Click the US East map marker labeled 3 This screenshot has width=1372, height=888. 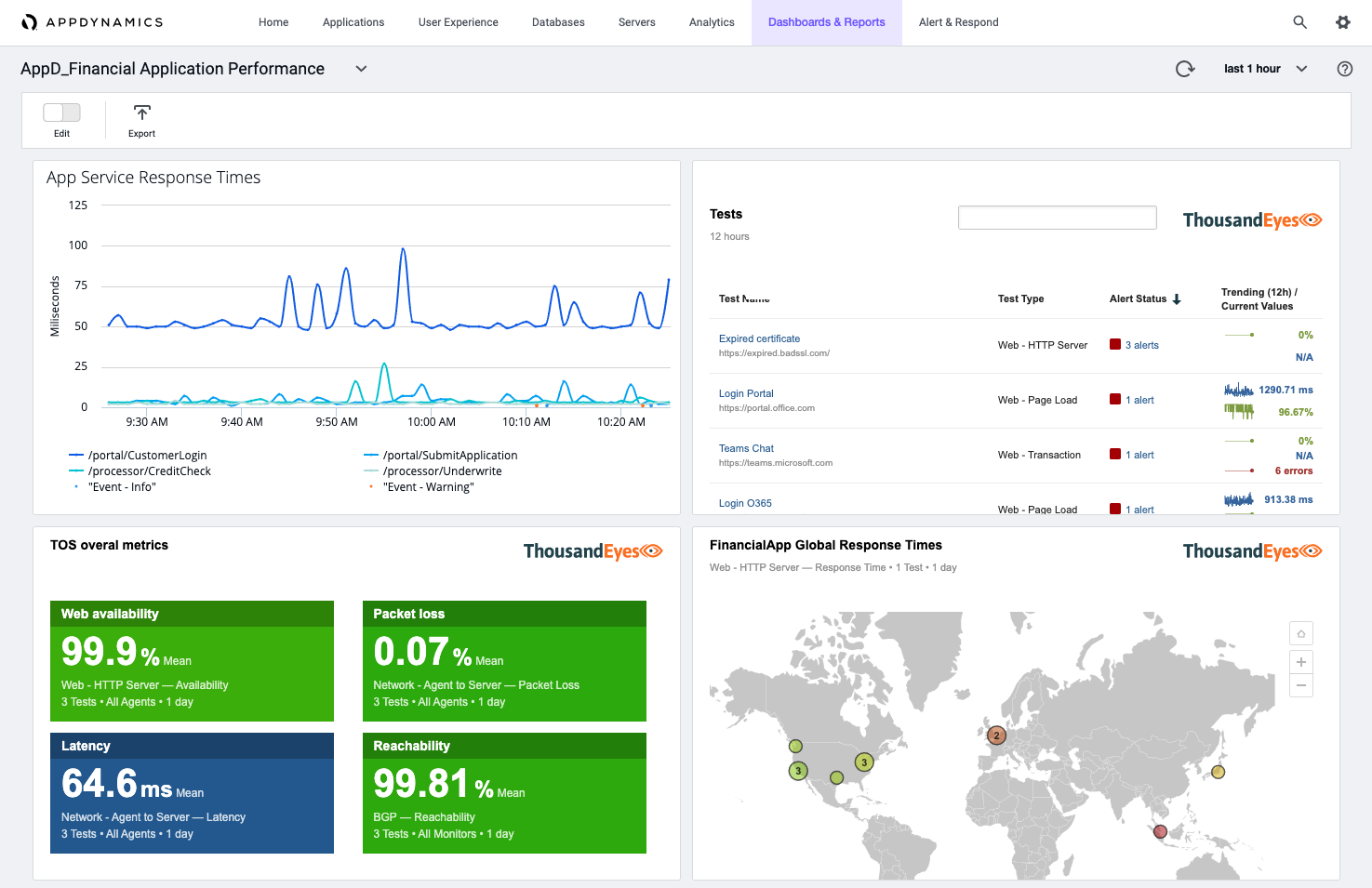[864, 762]
